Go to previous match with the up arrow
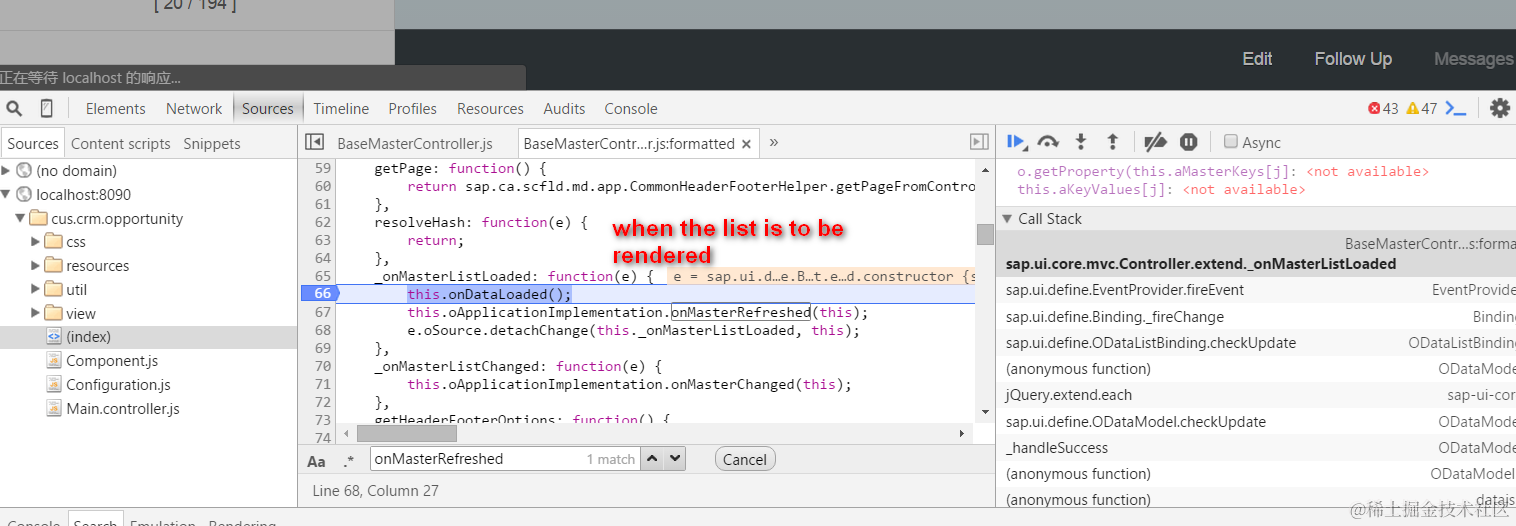This screenshot has width=1516, height=526. coord(652,459)
